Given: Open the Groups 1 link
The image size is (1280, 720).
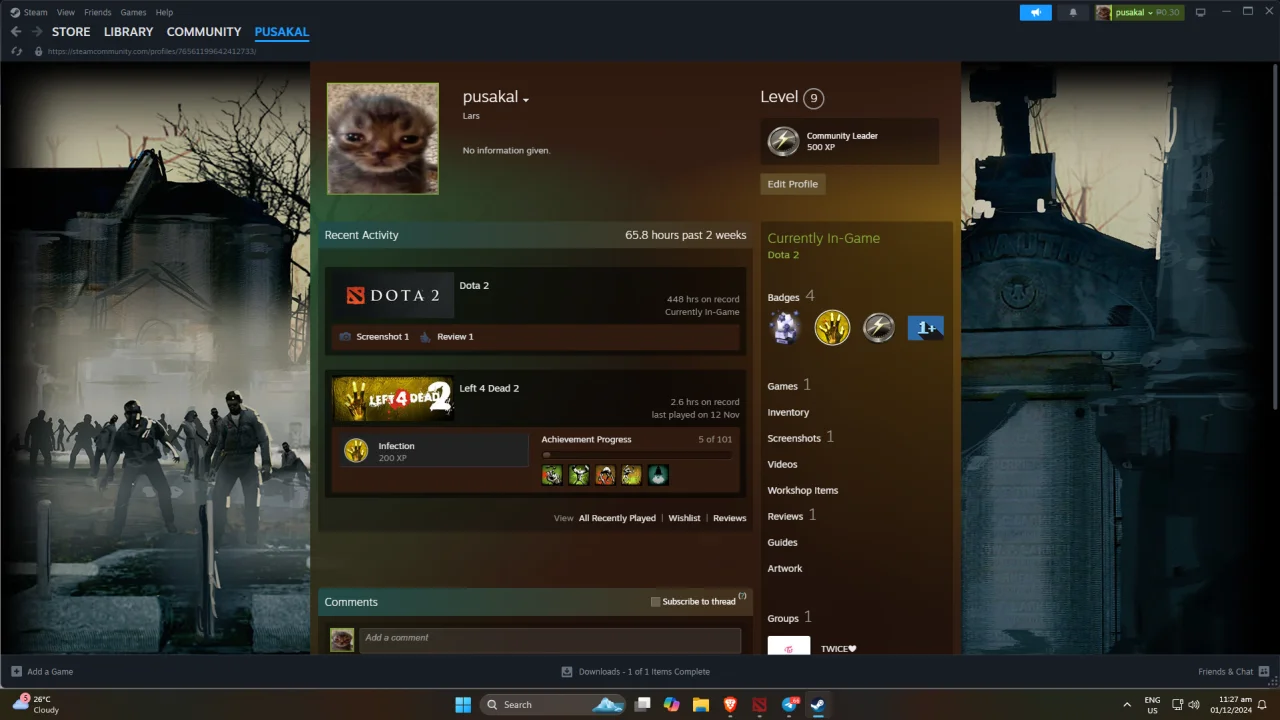Looking at the screenshot, I should coord(789,618).
